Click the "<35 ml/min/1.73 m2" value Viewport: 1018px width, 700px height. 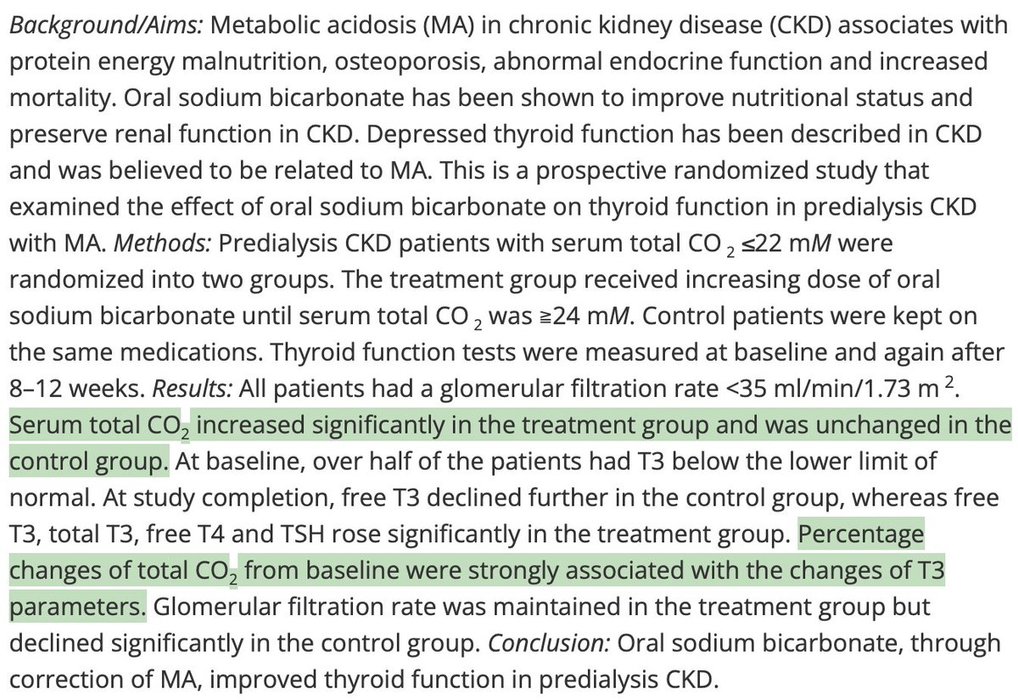tap(840, 388)
